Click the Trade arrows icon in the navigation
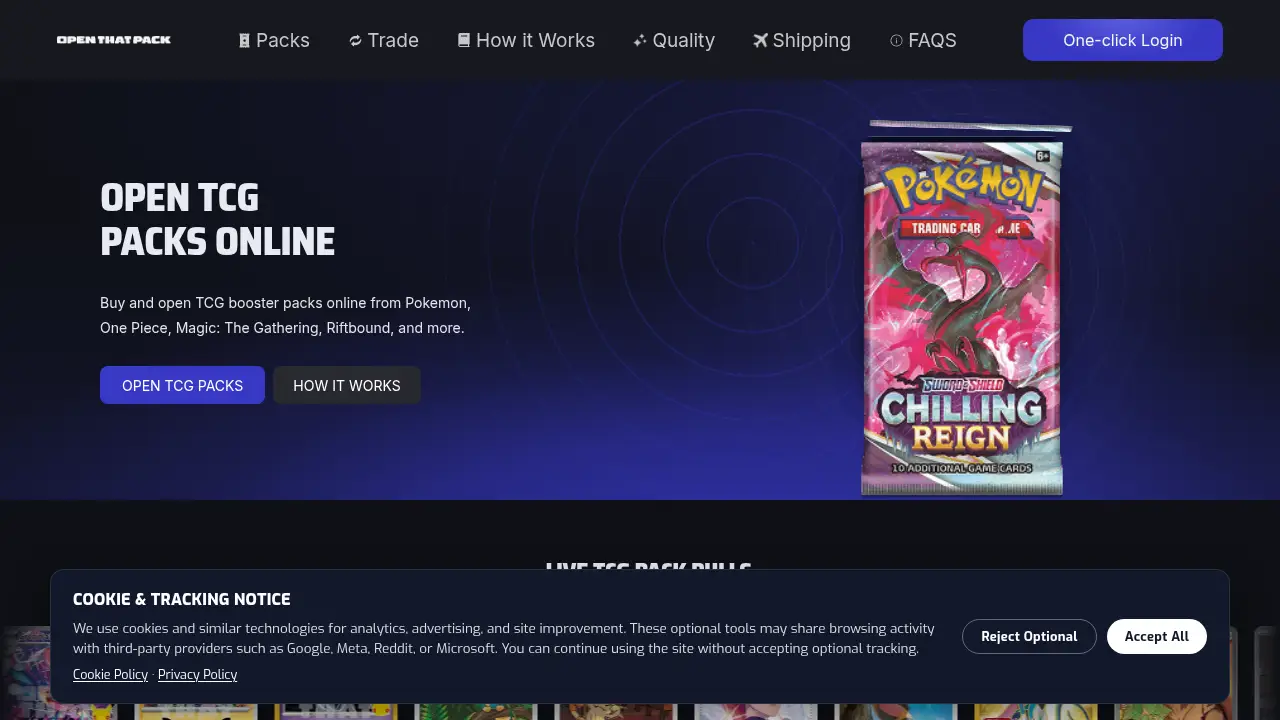Image resolution: width=1280 pixels, height=720 pixels. (x=355, y=41)
